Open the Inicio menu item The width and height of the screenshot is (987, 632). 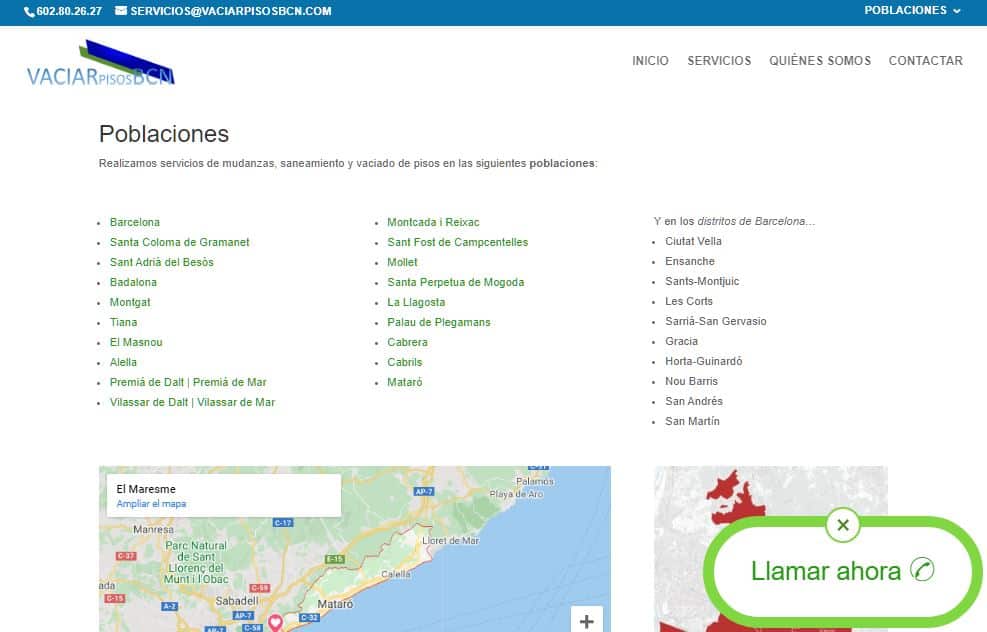tap(650, 61)
